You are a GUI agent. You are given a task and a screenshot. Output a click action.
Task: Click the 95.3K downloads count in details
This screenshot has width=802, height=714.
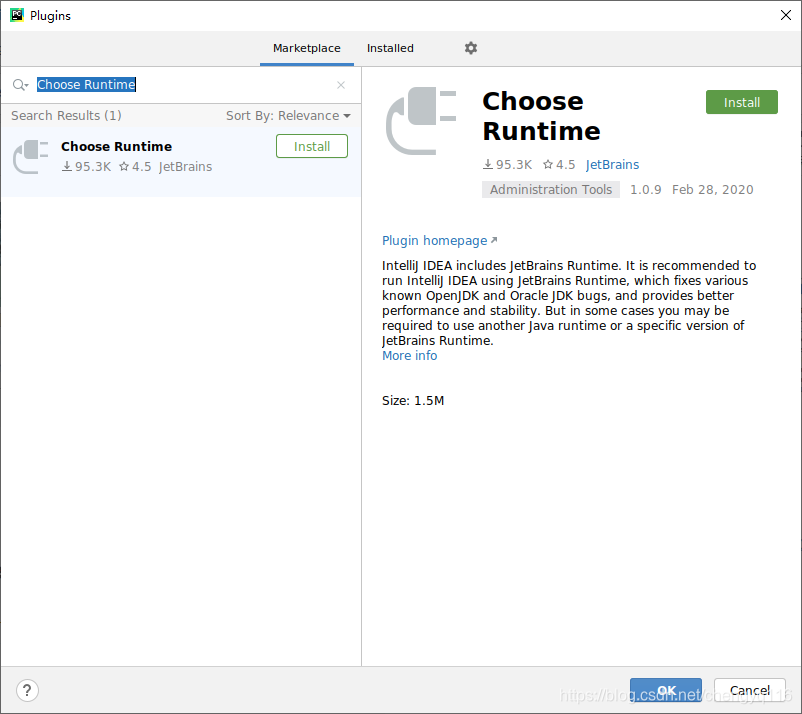[507, 165]
